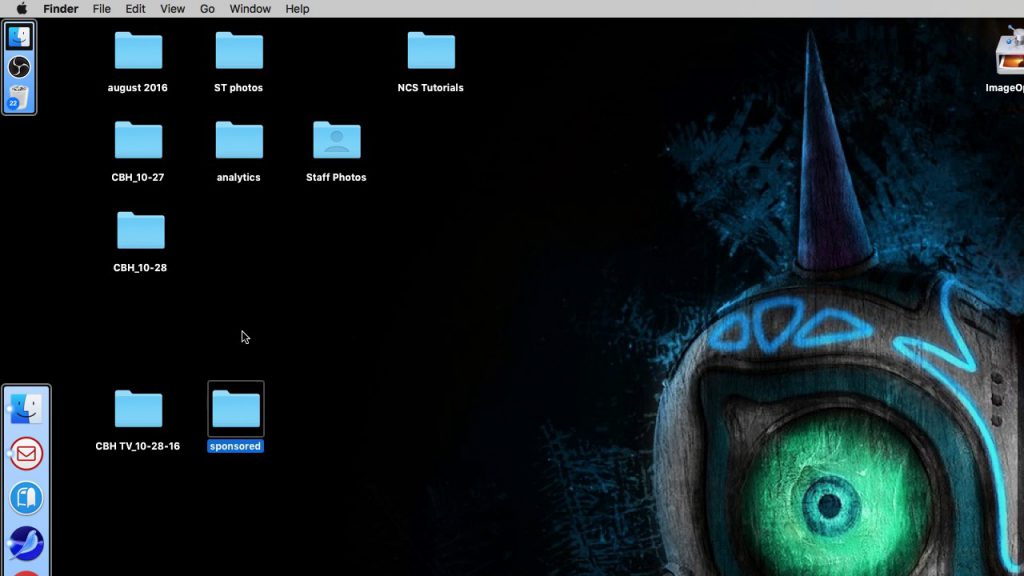The width and height of the screenshot is (1024, 576).
Task: Select the august 2016 folder
Action: tap(138, 51)
